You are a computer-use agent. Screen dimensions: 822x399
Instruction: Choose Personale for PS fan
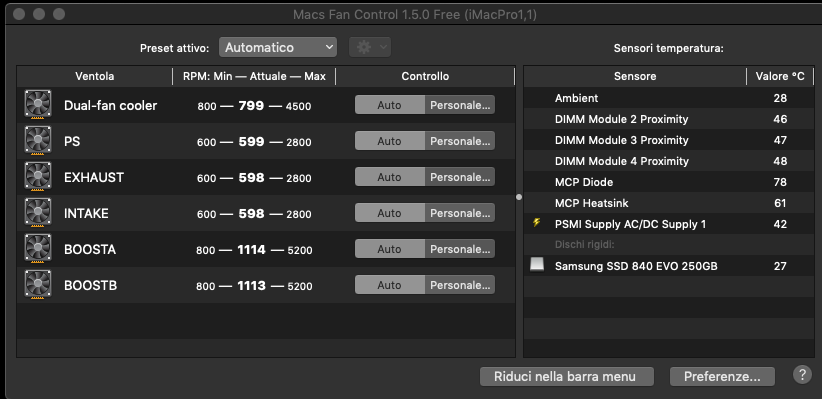(460, 141)
